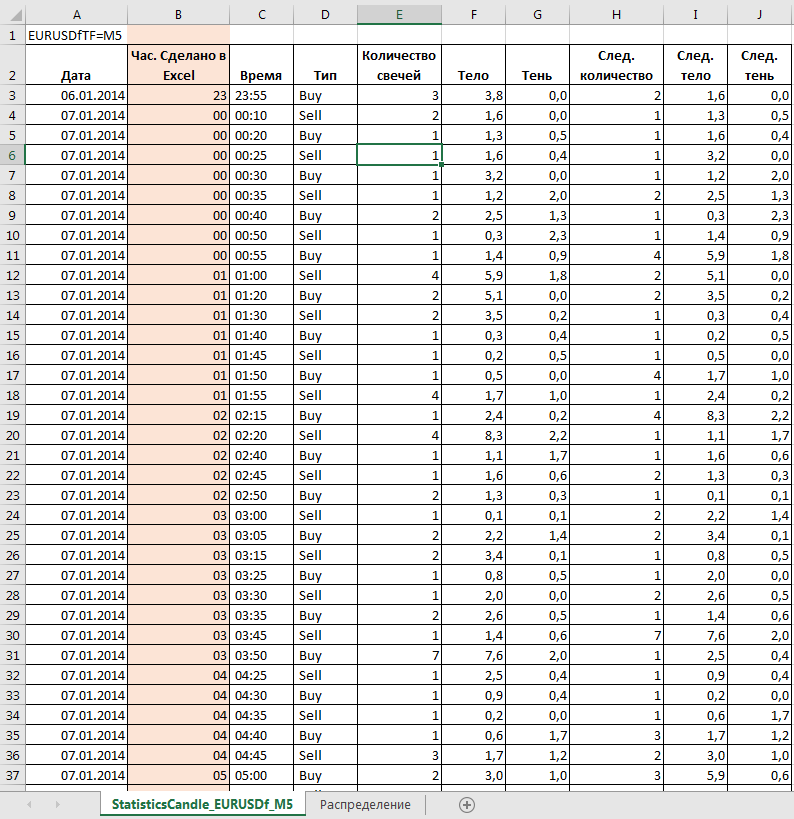Image resolution: width=794 pixels, height=819 pixels.
Task: Select time cell 01:55
Action: (262, 395)
